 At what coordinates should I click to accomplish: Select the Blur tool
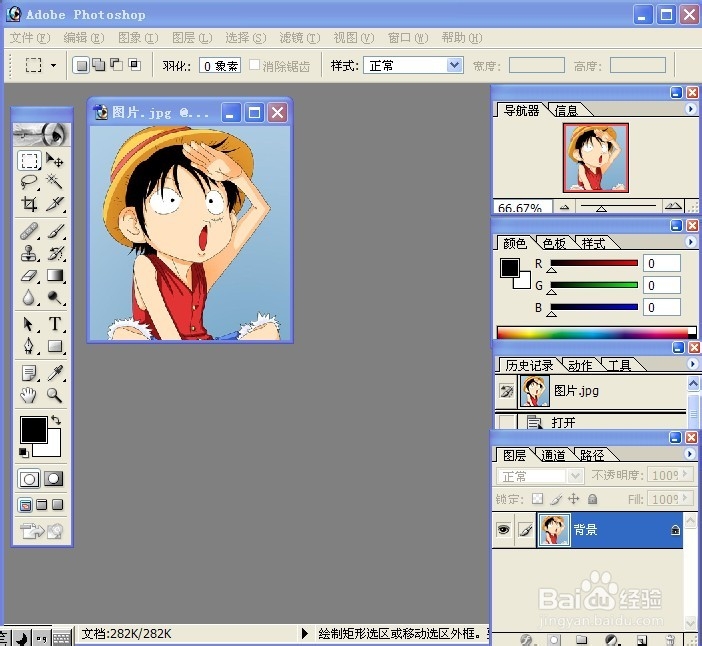(29, 297)
